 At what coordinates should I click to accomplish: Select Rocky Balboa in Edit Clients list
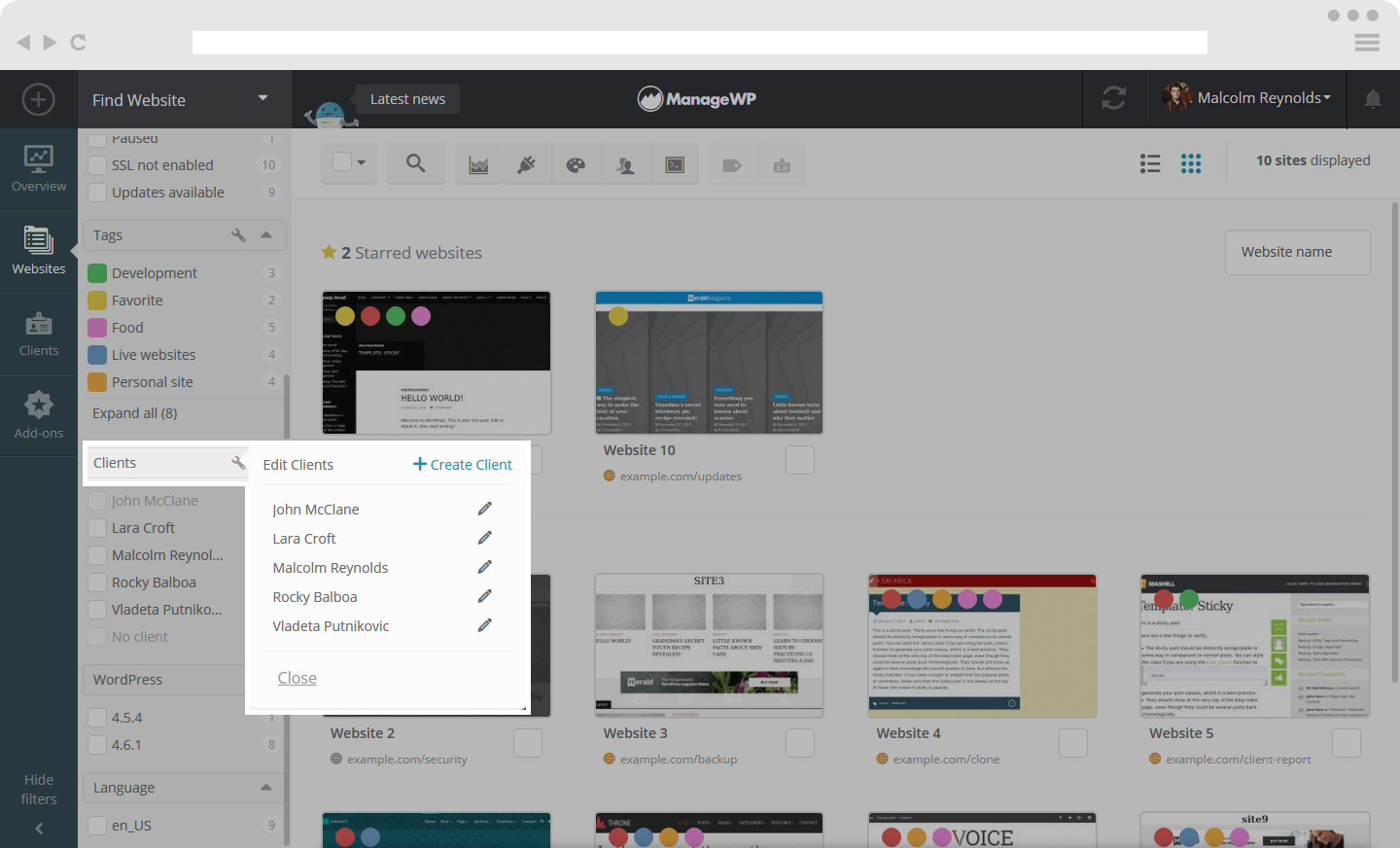[315, 597]
